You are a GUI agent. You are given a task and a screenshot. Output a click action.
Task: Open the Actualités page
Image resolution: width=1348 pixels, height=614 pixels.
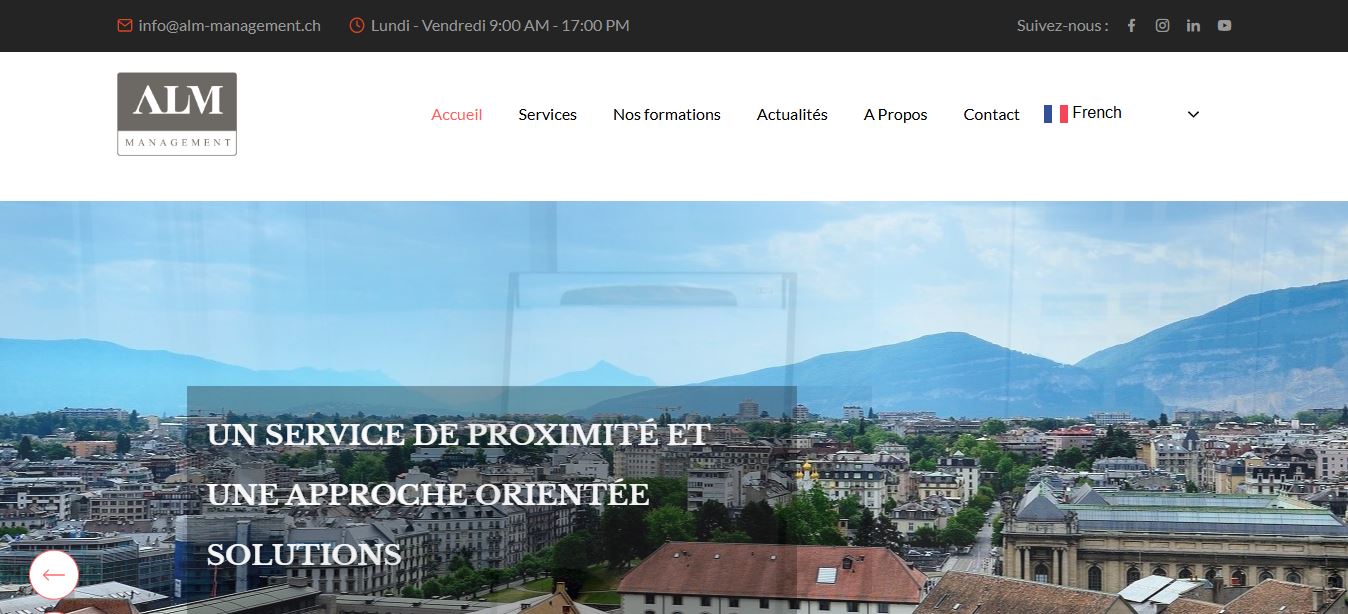[792, 115]
